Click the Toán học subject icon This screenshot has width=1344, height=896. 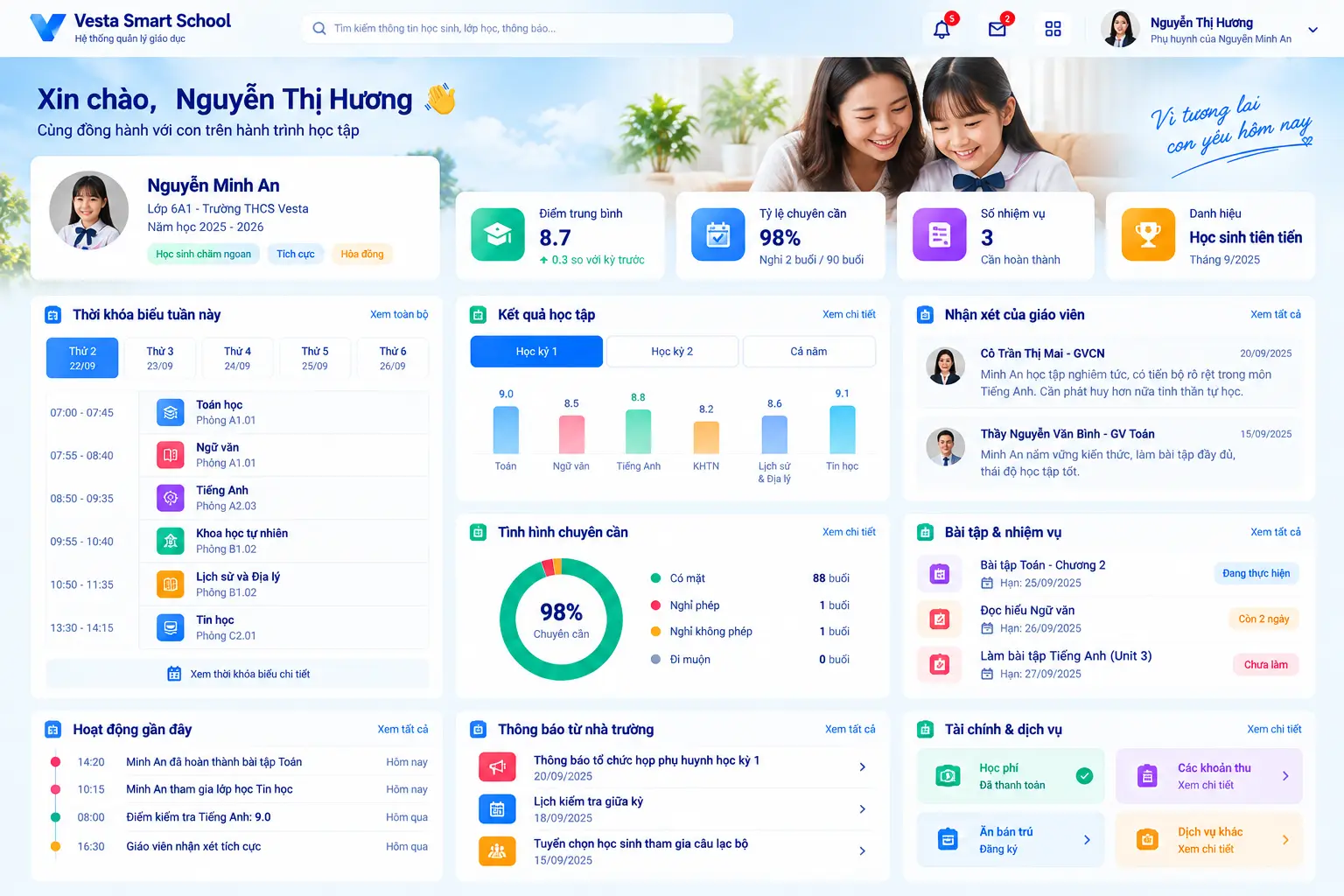tap(171, 412)
